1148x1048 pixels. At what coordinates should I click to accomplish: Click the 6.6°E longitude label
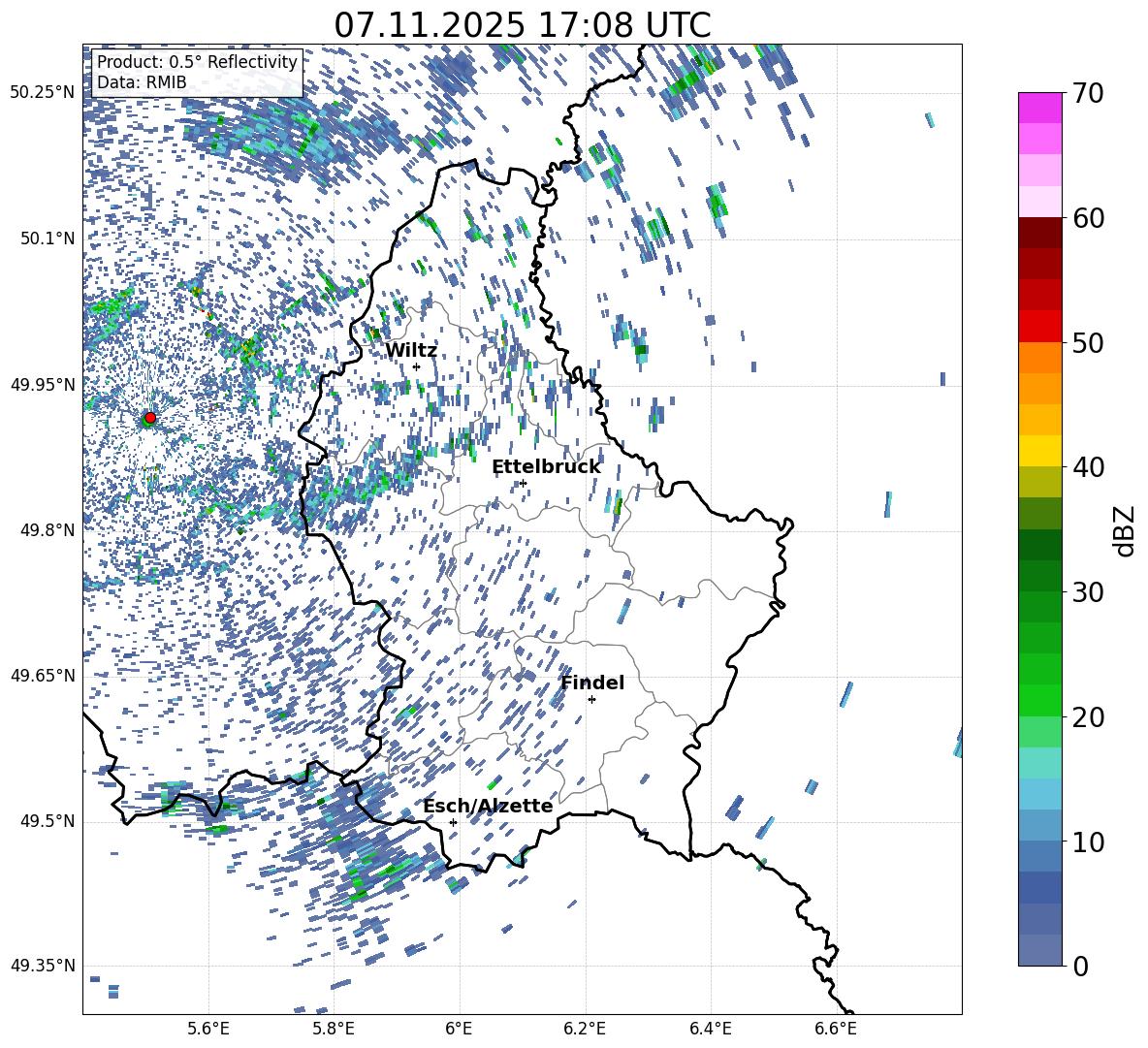click(x=836, y=1029)
